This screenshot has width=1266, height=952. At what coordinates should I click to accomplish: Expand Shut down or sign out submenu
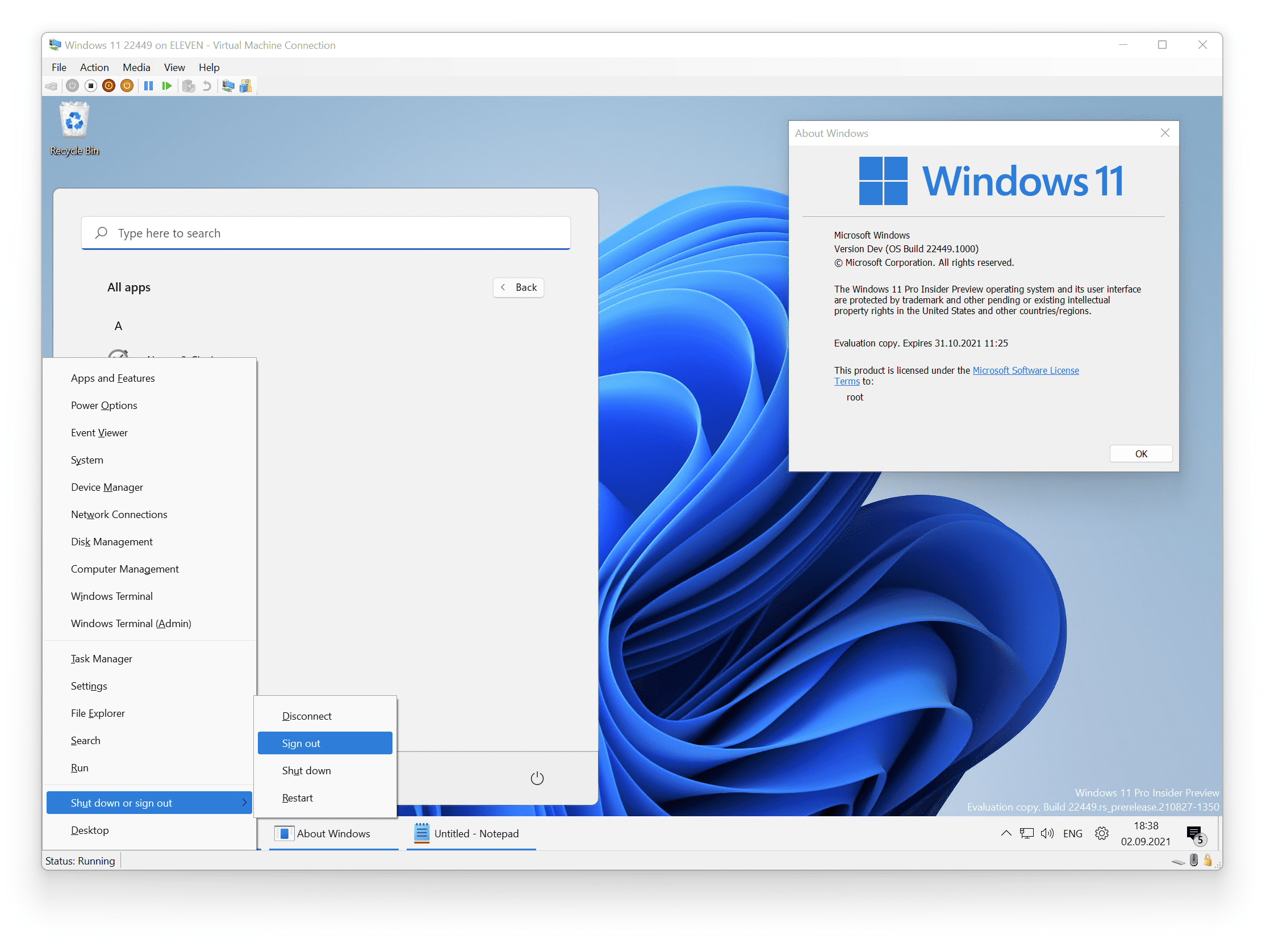pos(149,803)
